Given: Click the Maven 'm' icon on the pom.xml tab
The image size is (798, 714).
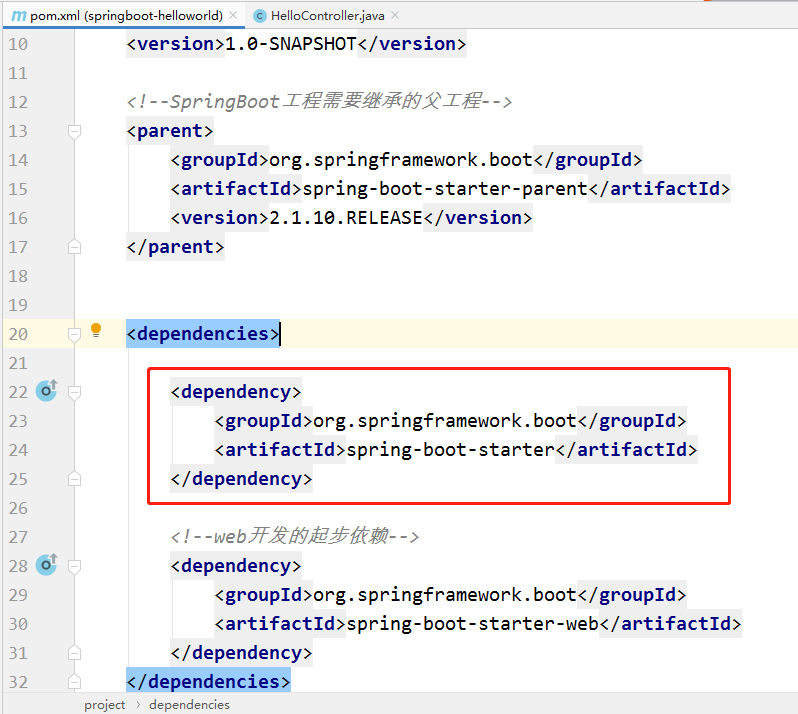Looking at the screenshot, I should (x=18, y=16).
